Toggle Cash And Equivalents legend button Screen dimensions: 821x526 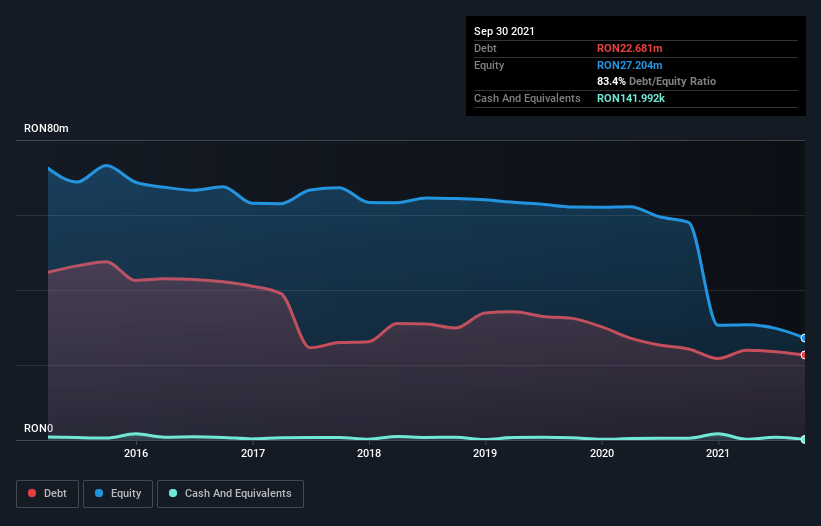(x=230, y=494)
